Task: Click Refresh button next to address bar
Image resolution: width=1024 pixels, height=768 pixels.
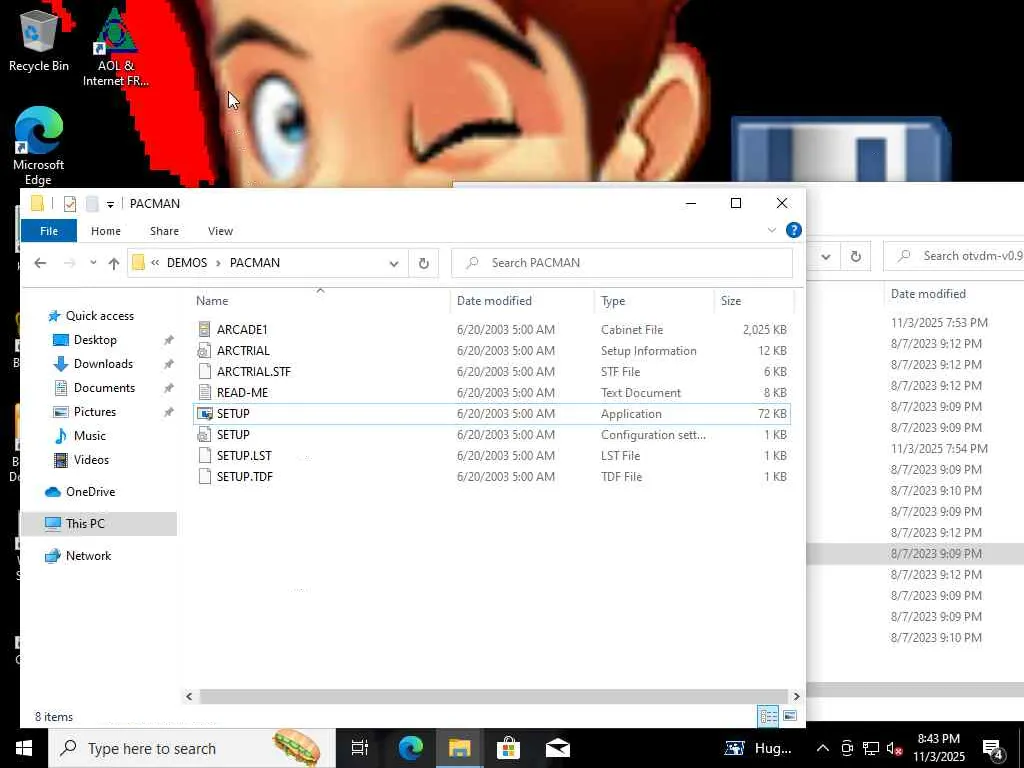Action: (x=424, y=263)
